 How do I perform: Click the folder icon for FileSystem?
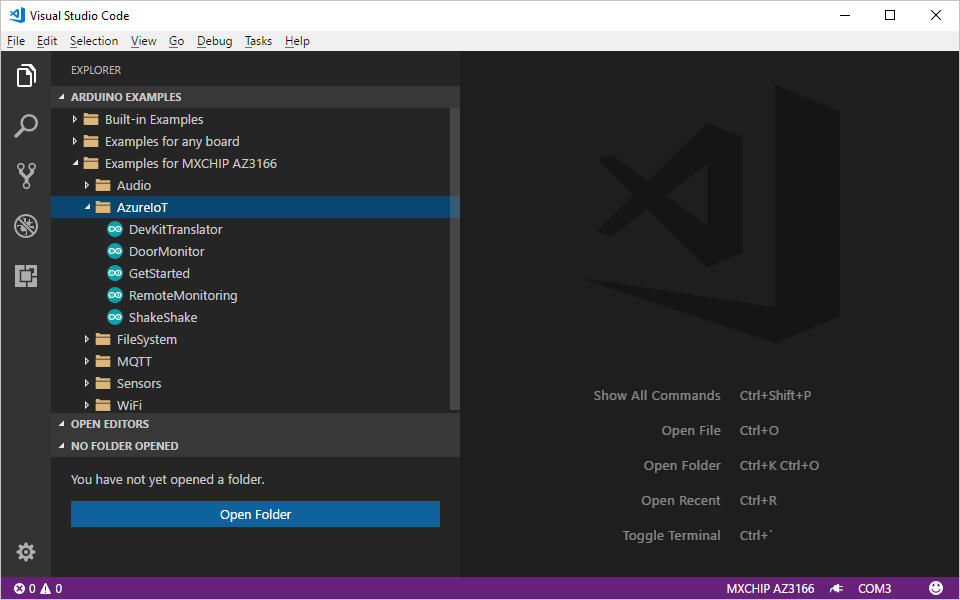[103, 340]
